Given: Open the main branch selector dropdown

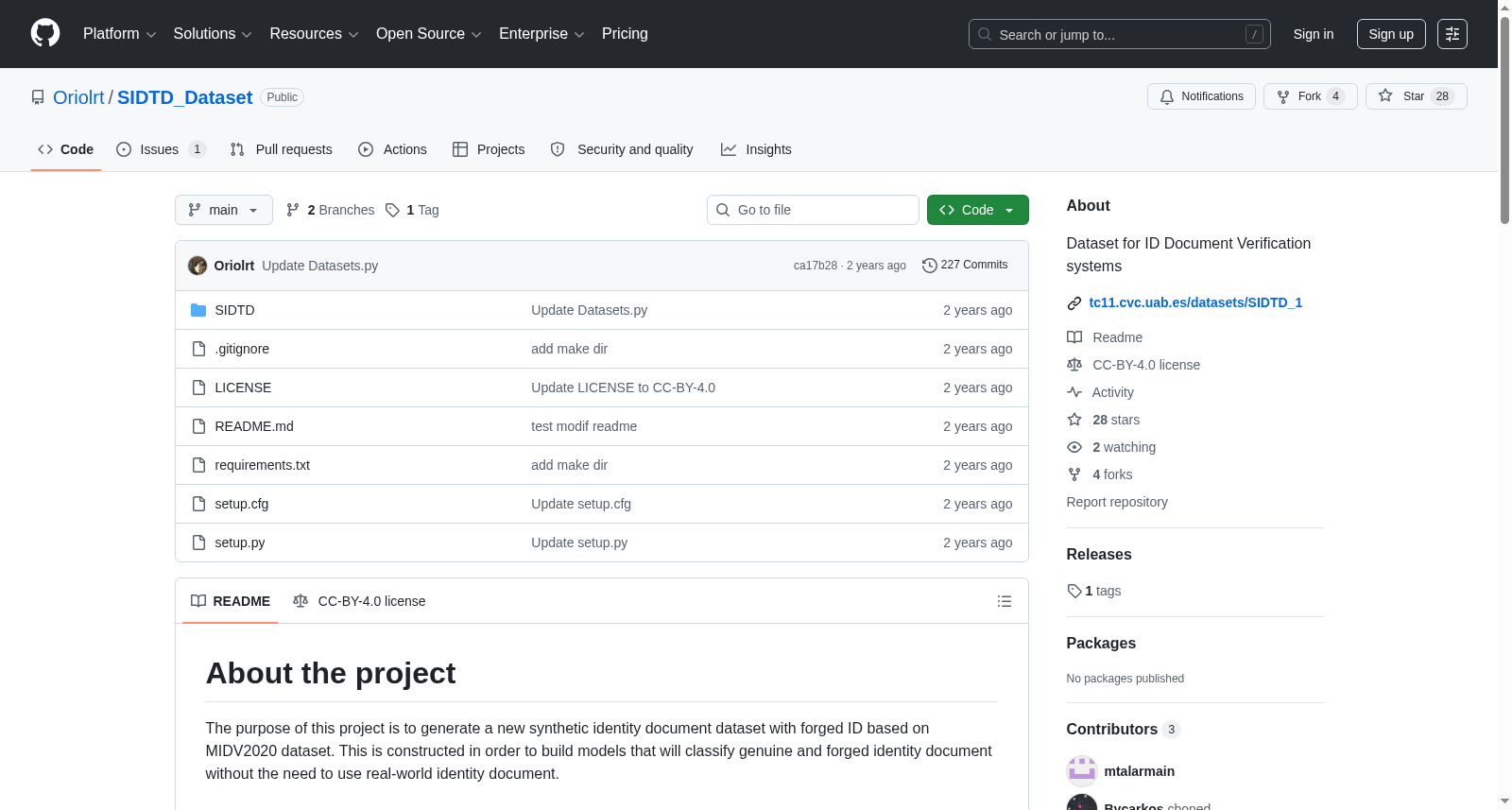Looking at the screenshot, I should (224, 210).
